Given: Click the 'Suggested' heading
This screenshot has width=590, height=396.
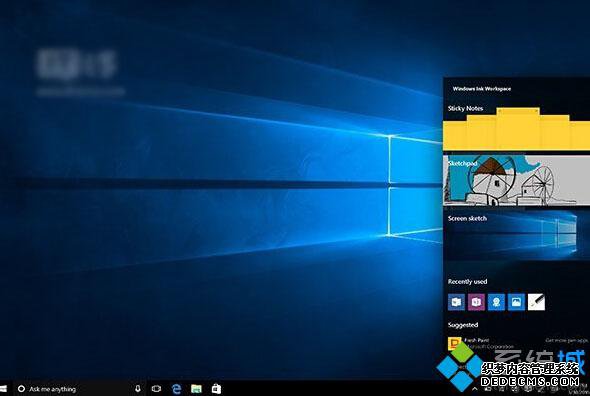Looking at the screenshot, I should click(x=463, y=325).
